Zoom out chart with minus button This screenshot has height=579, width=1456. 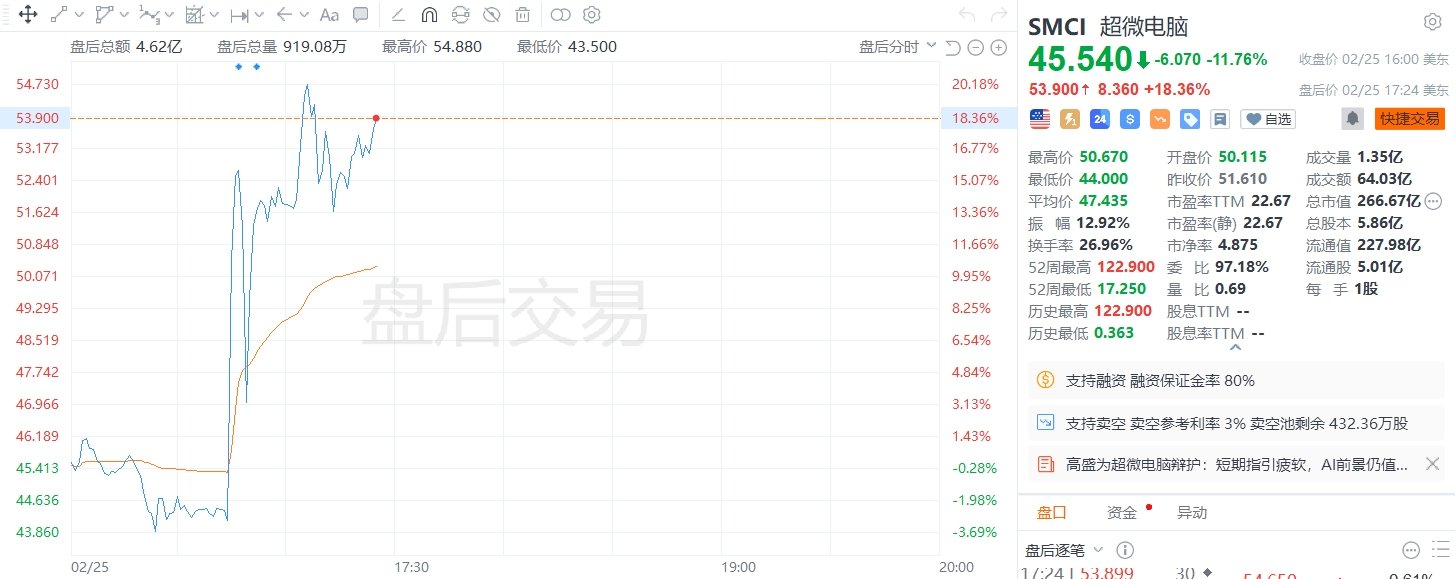point(976,47)
